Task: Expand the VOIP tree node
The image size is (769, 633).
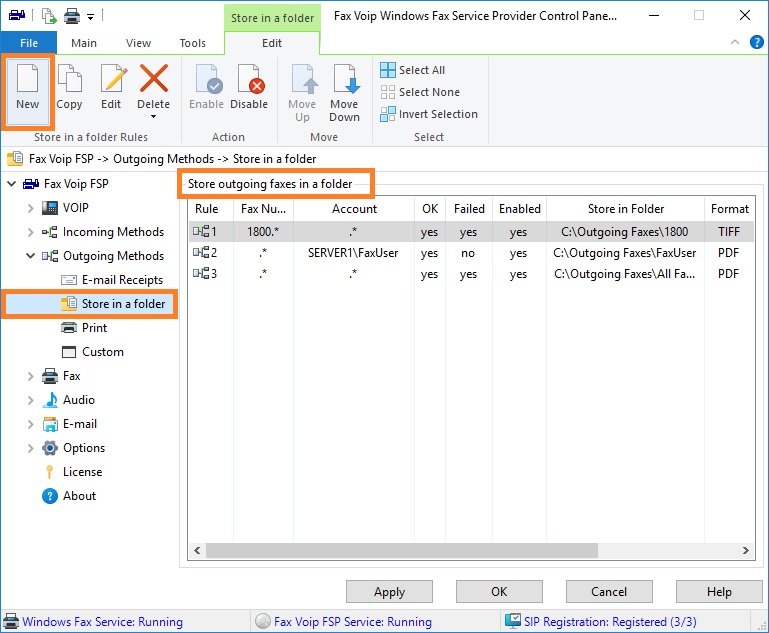Action: pyautogui.click(x=30, y=208)
